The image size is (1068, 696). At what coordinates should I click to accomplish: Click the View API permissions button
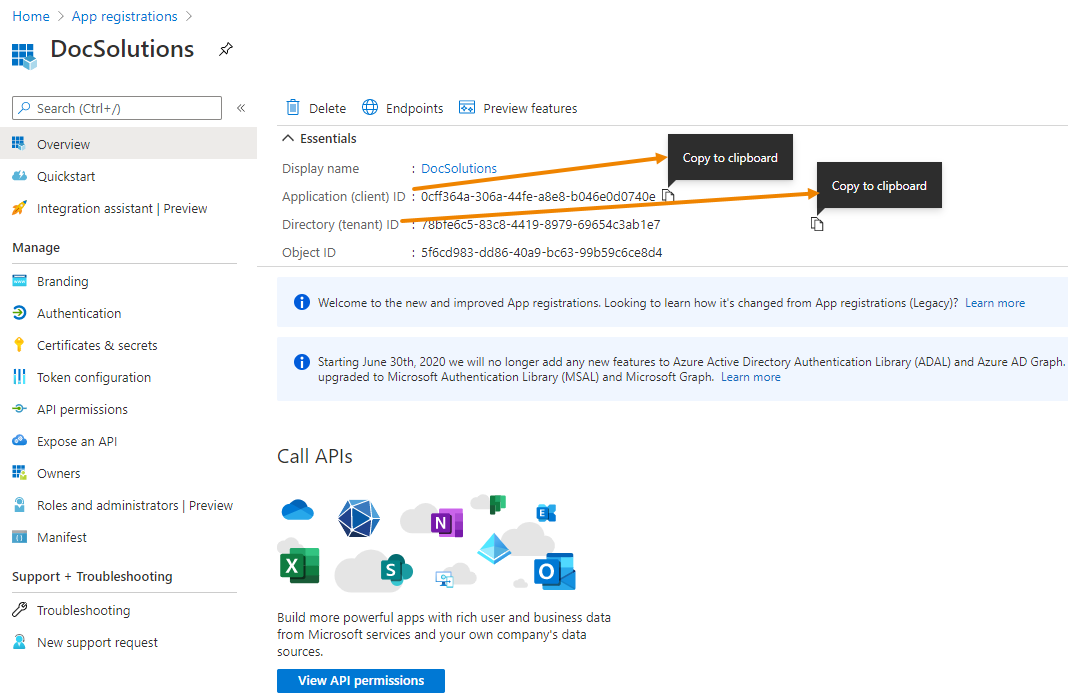click(x=361, y=680)
